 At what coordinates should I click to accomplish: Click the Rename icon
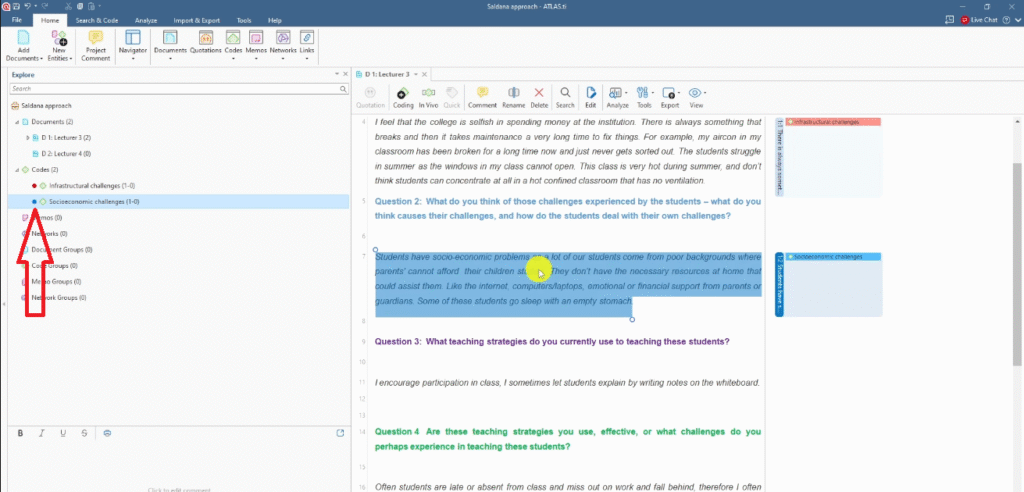[513, 96]
